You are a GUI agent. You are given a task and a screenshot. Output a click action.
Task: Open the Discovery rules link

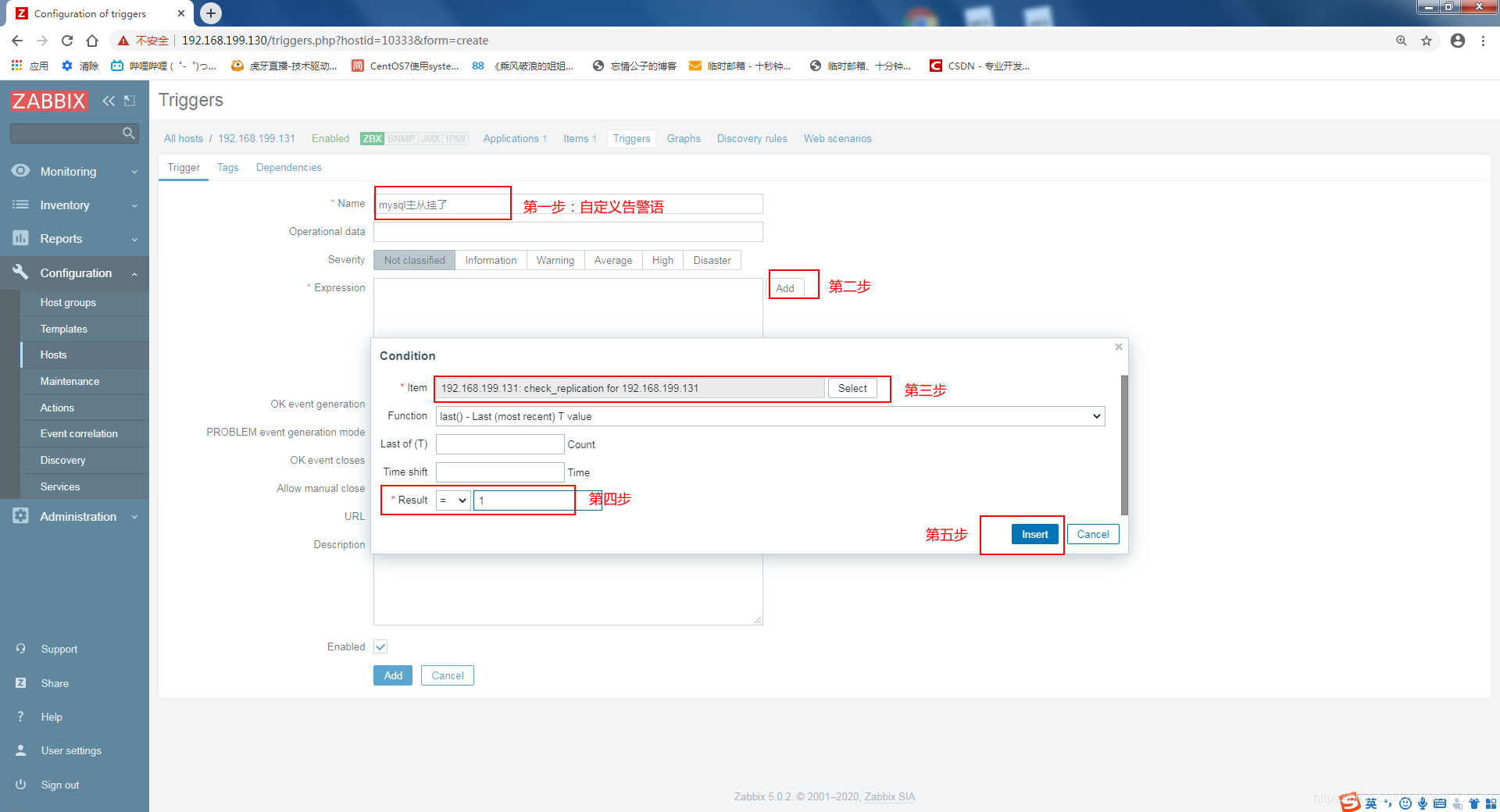752,138
